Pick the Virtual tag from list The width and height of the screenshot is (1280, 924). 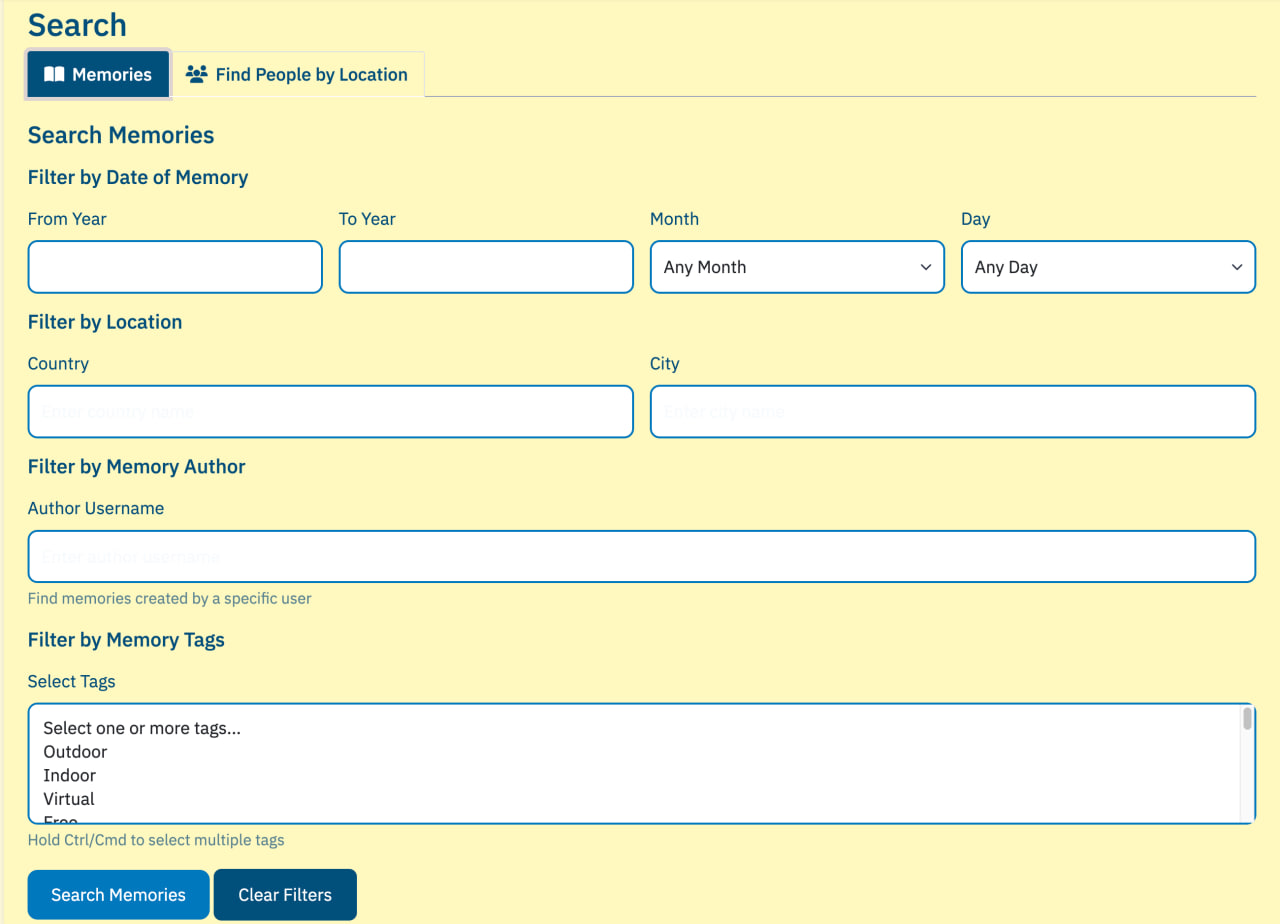[x=69, y=800]
